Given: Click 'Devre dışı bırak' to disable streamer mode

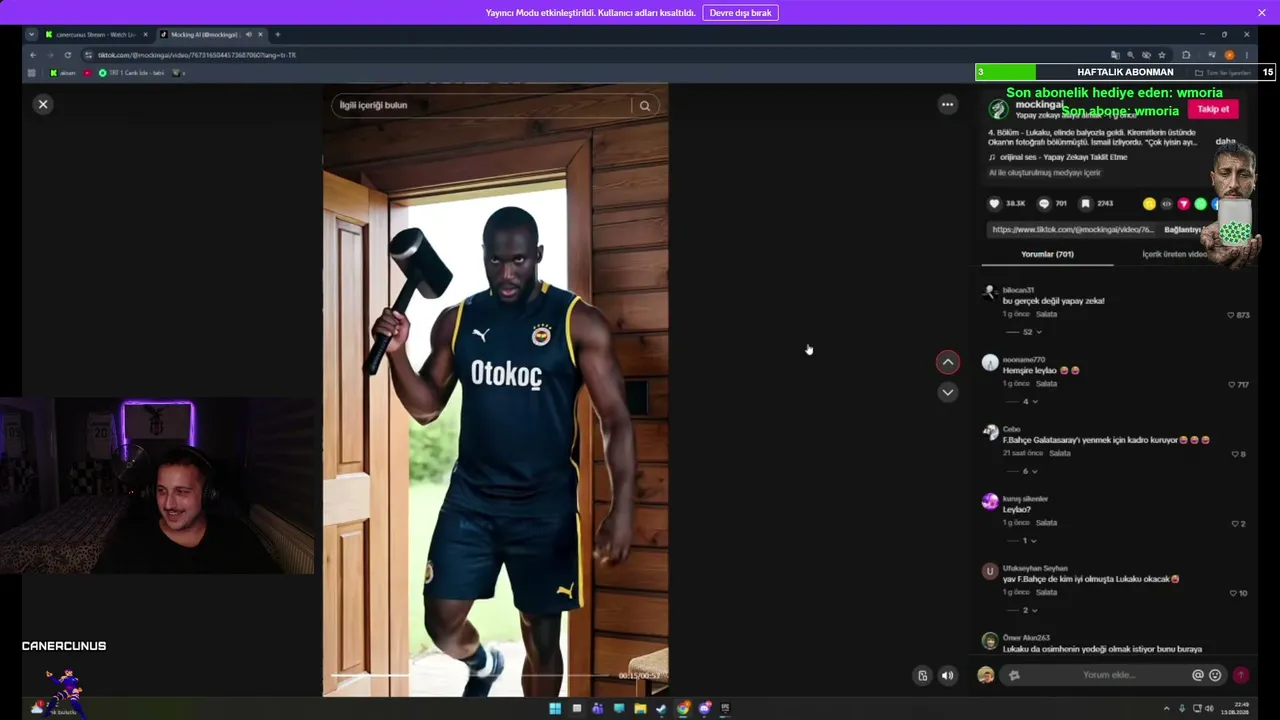Looking at the screenshot, I should 741,13.
